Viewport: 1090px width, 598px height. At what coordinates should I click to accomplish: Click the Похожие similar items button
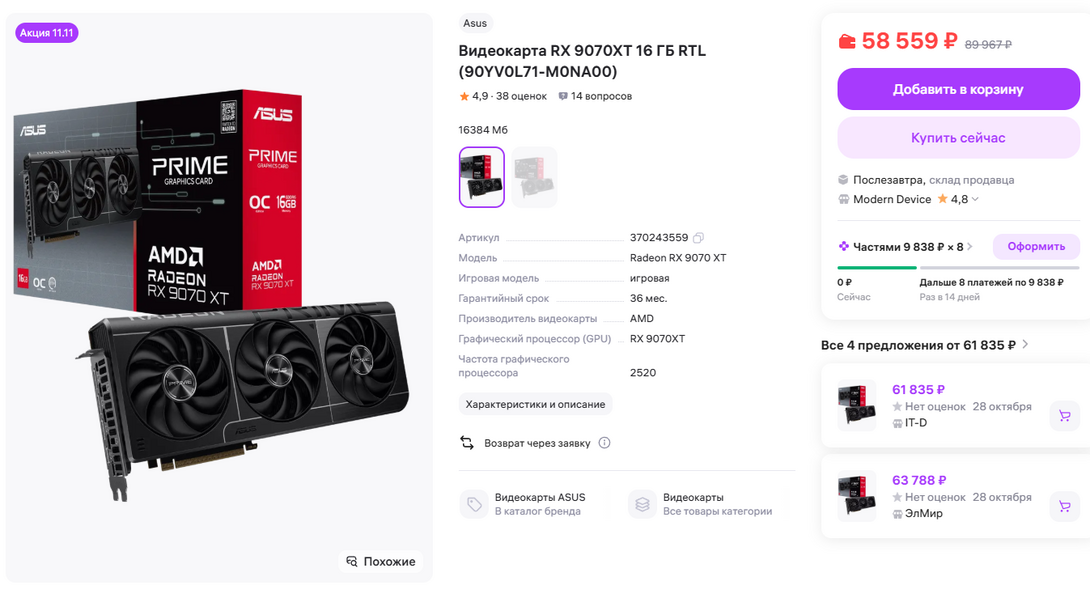pos(380,561)
